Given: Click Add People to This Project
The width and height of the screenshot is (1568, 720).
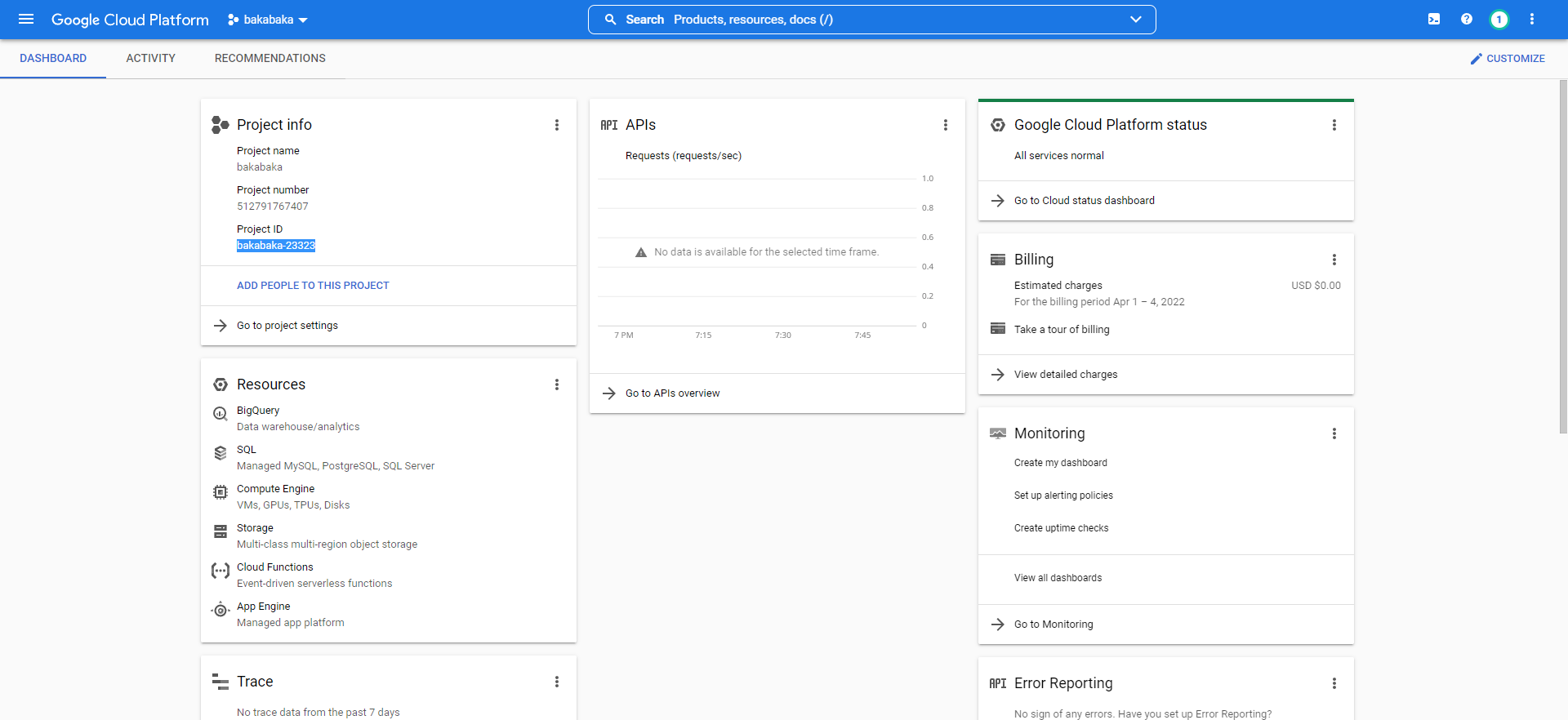Looking at the screenshot, I should pos(313,286).
